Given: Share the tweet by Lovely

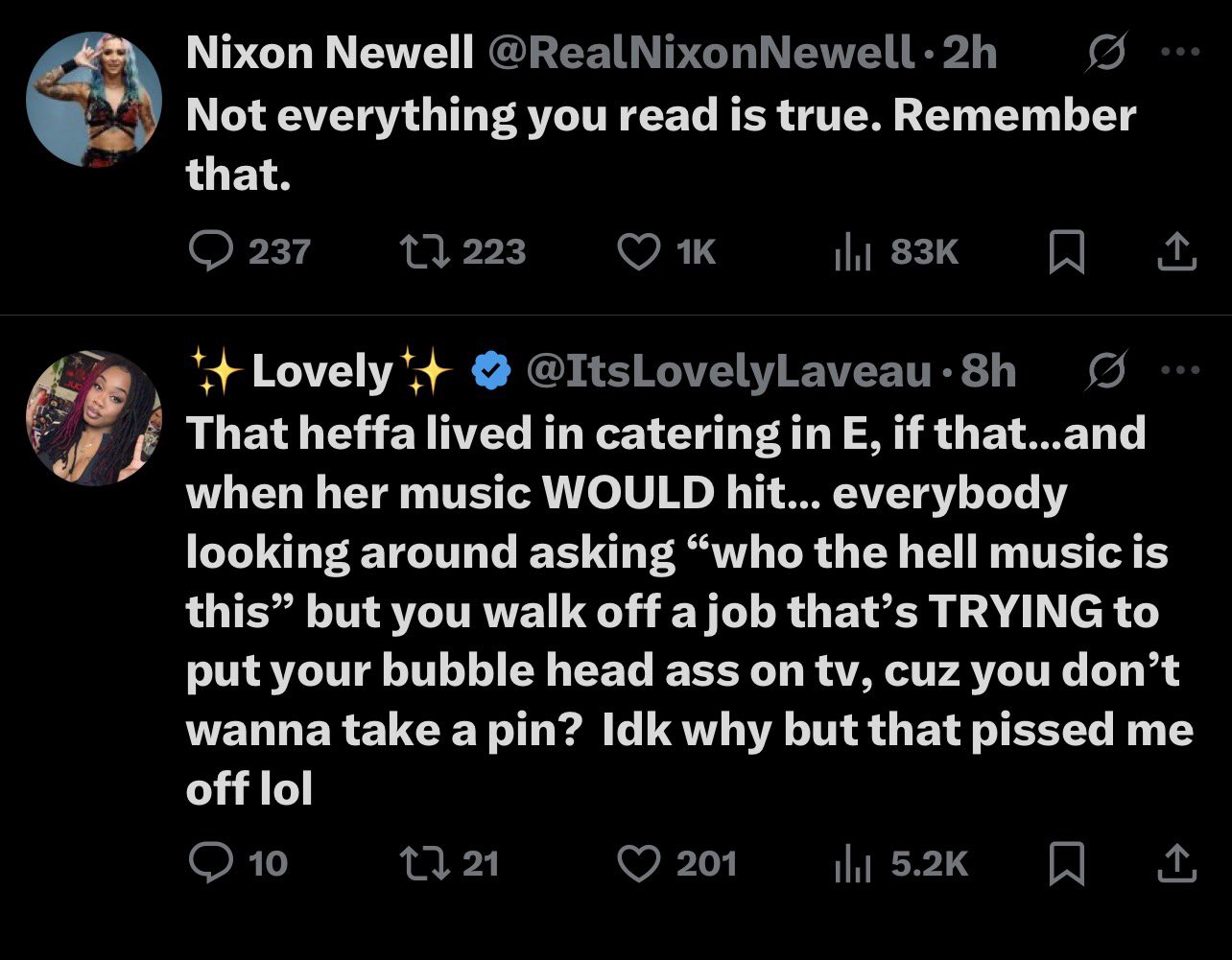Looking at the screenshot, I should (1177, 863).
